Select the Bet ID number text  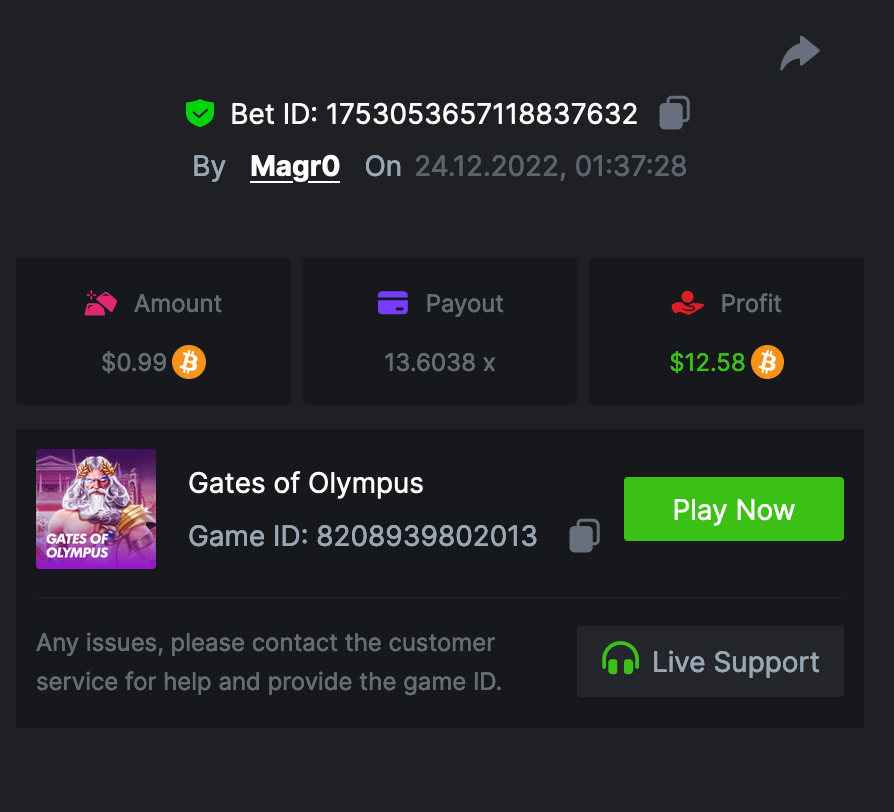(483, 114)
